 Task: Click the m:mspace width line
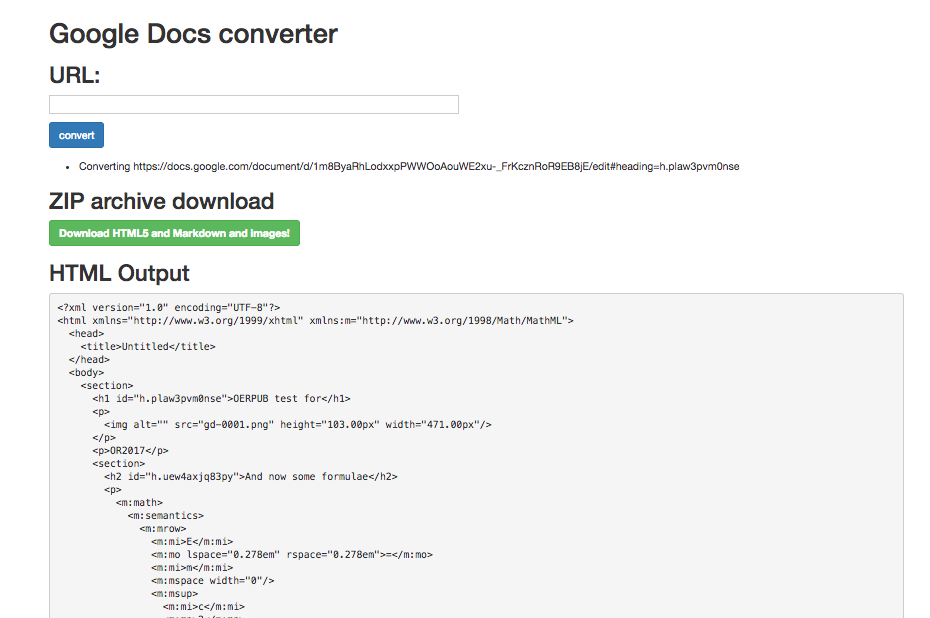click(x=213, y=581)
